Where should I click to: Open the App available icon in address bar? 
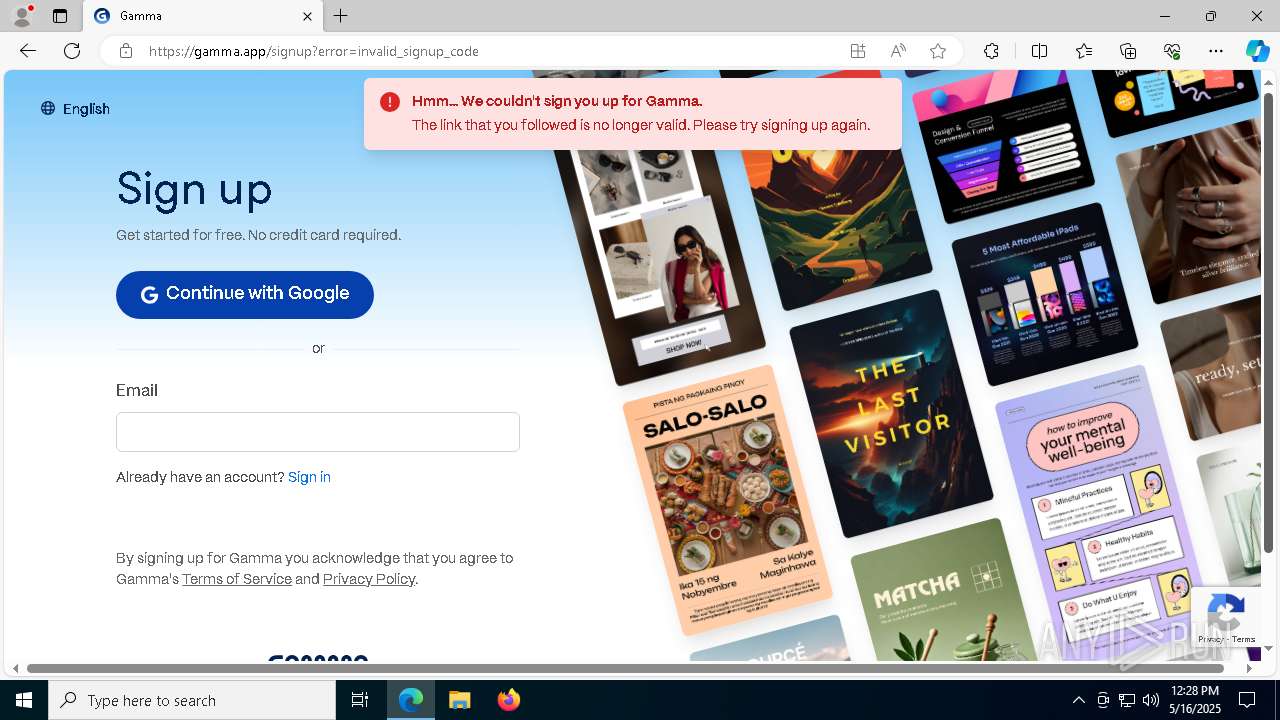click(x=858, y=51)
